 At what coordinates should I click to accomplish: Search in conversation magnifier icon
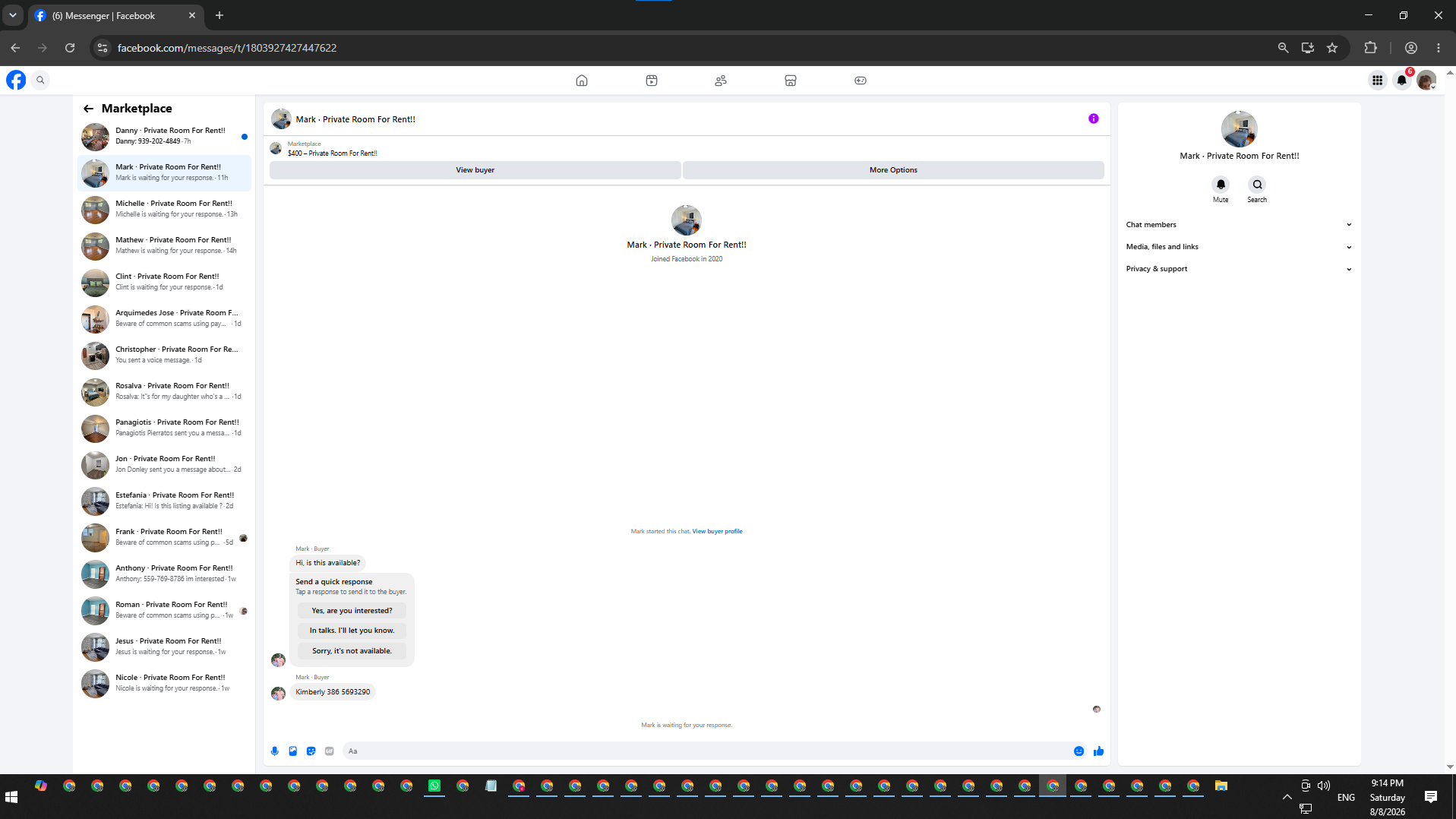pos(1257,185)
